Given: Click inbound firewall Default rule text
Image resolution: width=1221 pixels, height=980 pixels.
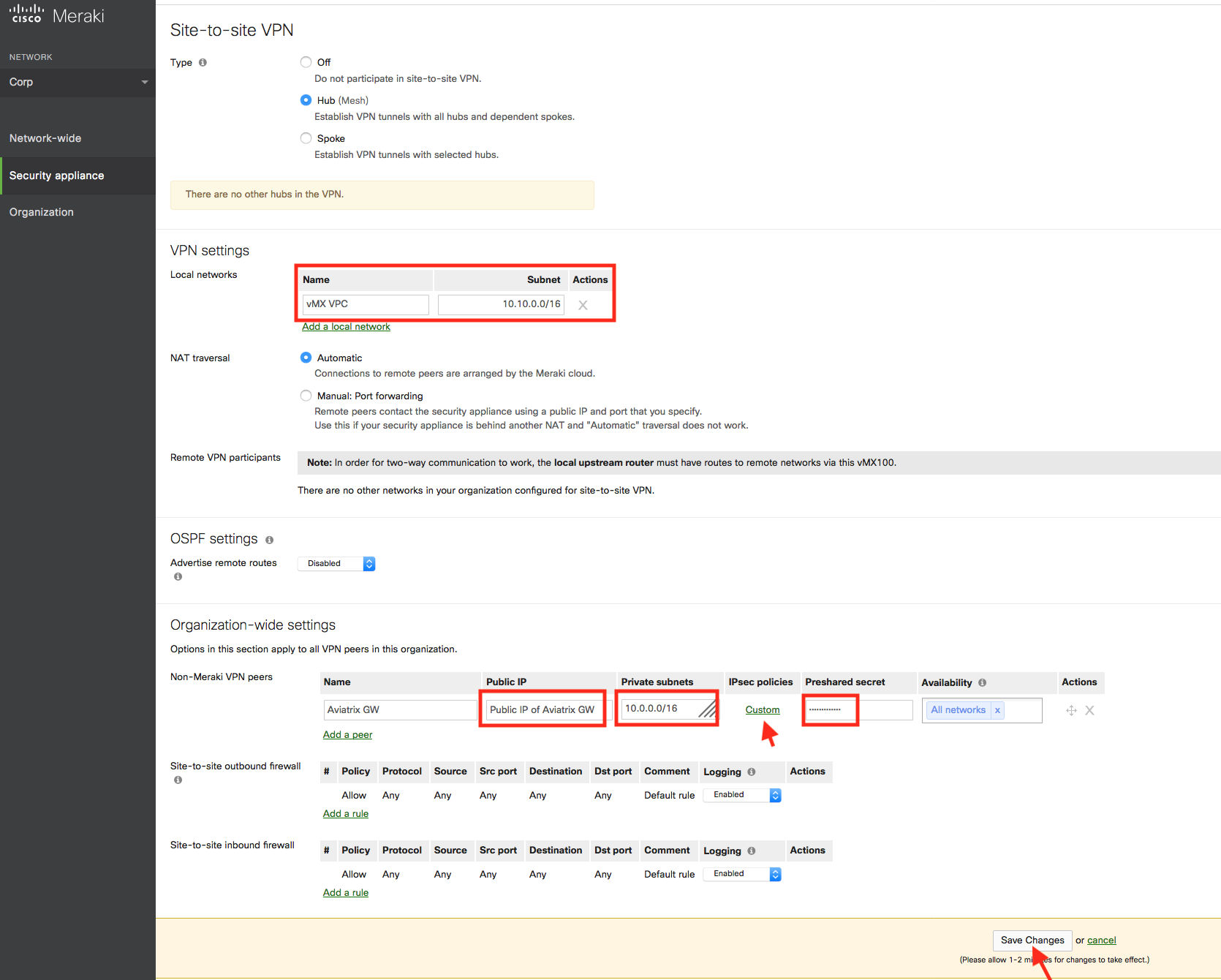Looking at the screenshot, I should (669, 875).
